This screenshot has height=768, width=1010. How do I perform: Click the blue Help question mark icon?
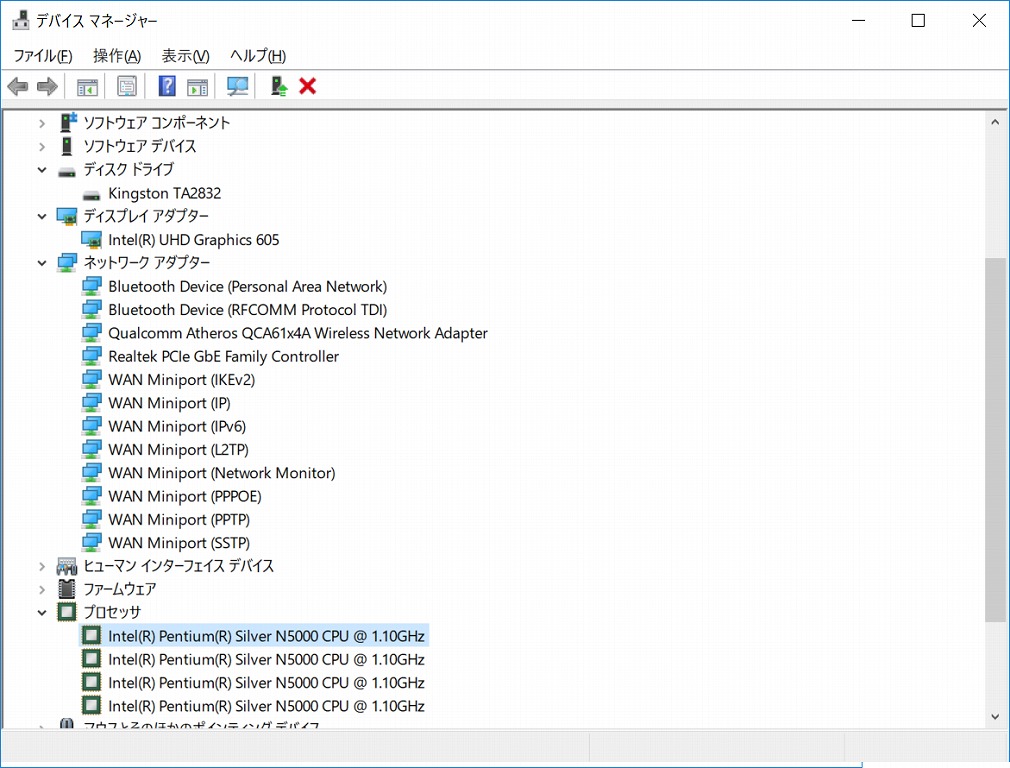167,86
